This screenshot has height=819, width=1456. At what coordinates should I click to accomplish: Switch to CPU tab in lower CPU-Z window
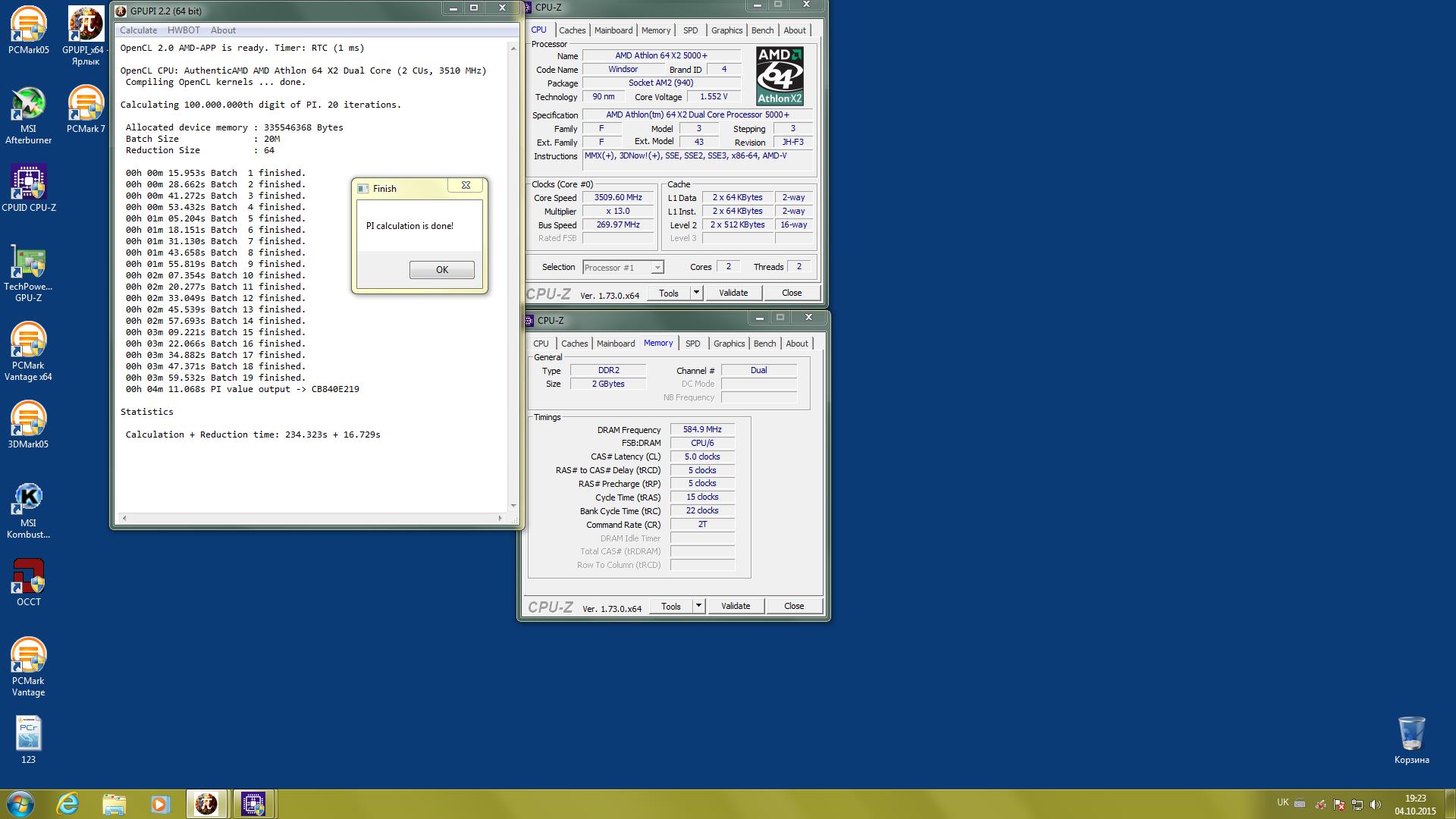pyautogui.click(x=541, y=344)
